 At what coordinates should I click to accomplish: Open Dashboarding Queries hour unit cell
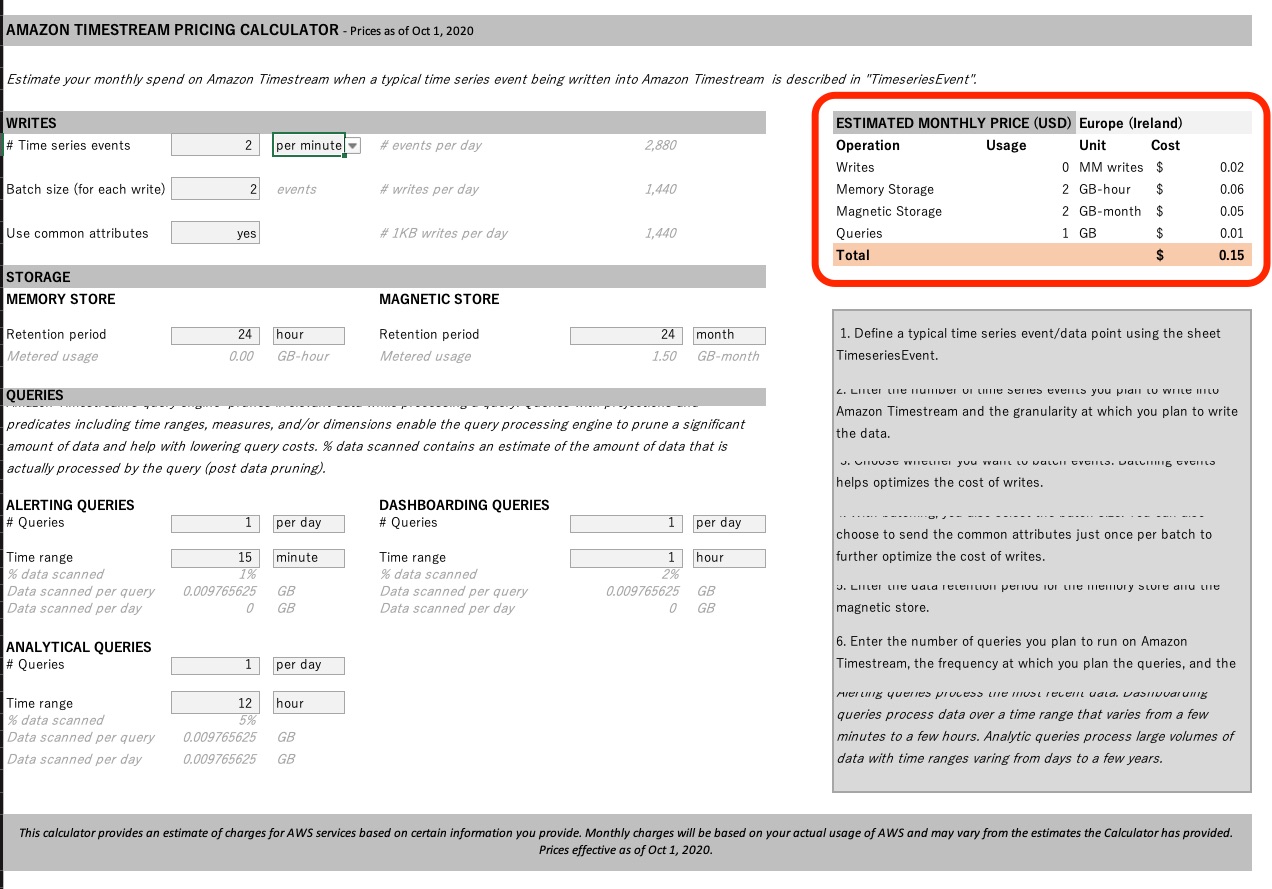pyautogui.click(x=729, y=558)
